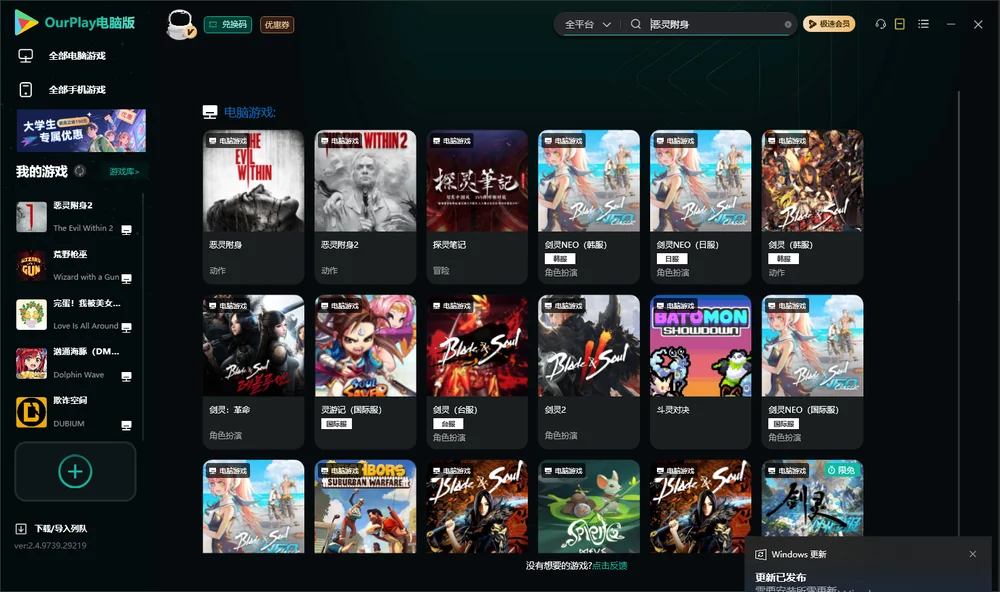
Task: Open the Spirit of the mouse game card
Action: (x=589, y=507)
